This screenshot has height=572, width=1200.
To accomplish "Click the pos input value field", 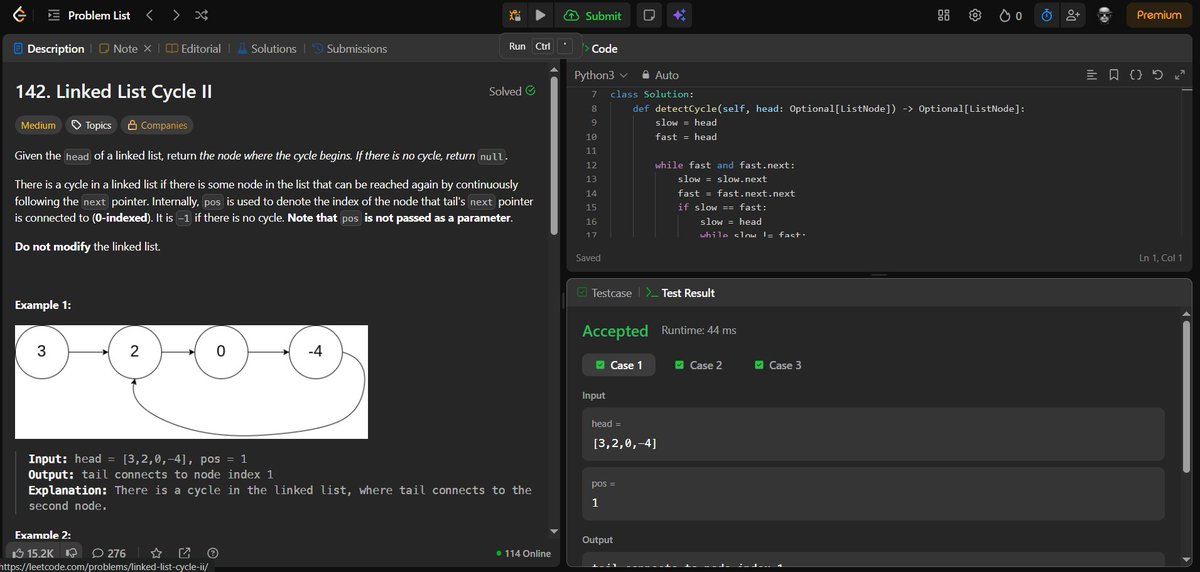I will click(873, 493).
